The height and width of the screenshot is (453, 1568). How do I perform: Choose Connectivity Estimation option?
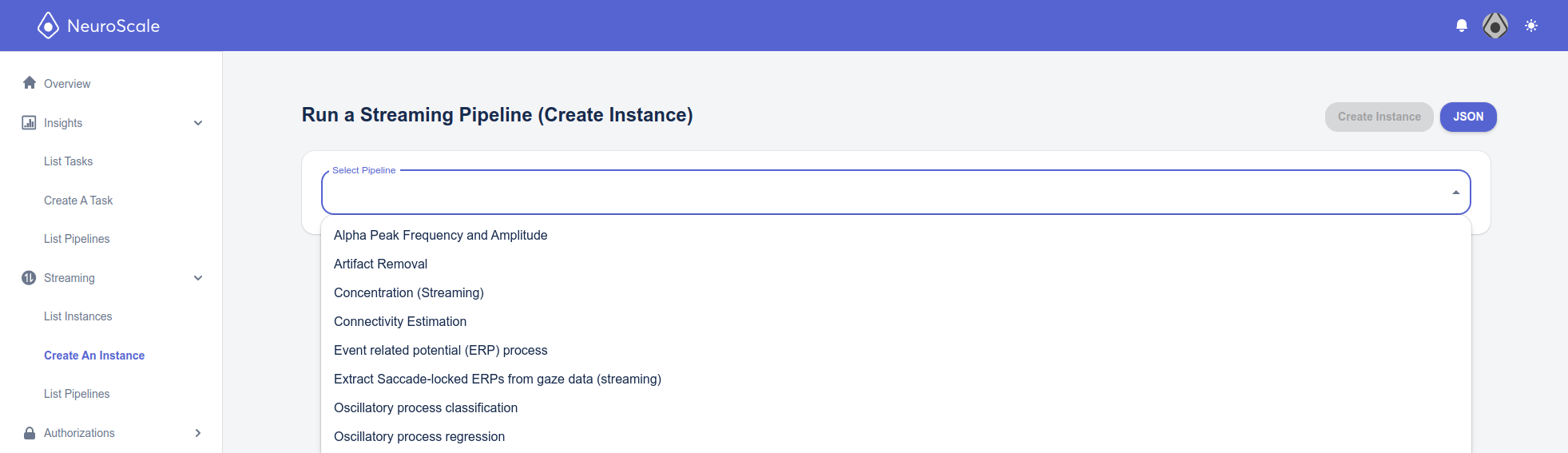[895, 321]
